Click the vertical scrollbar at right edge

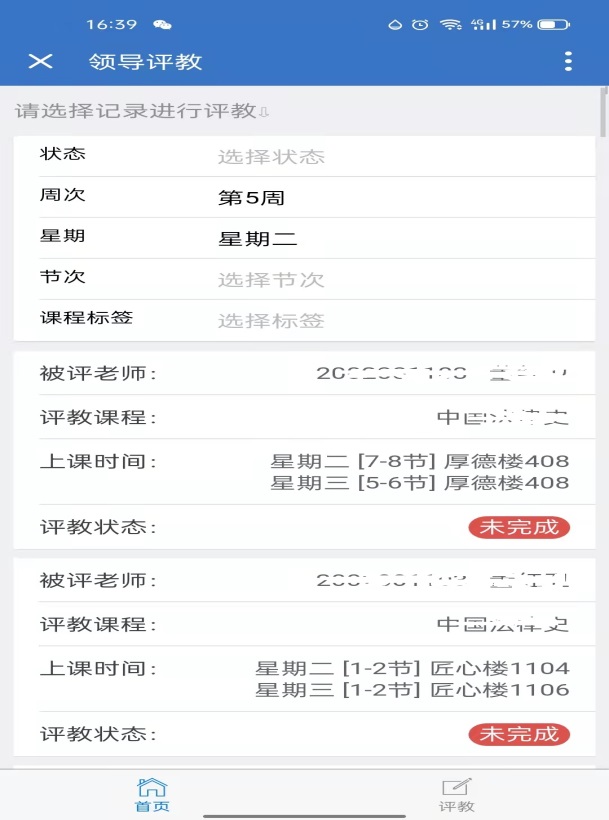tap(604, 112)
